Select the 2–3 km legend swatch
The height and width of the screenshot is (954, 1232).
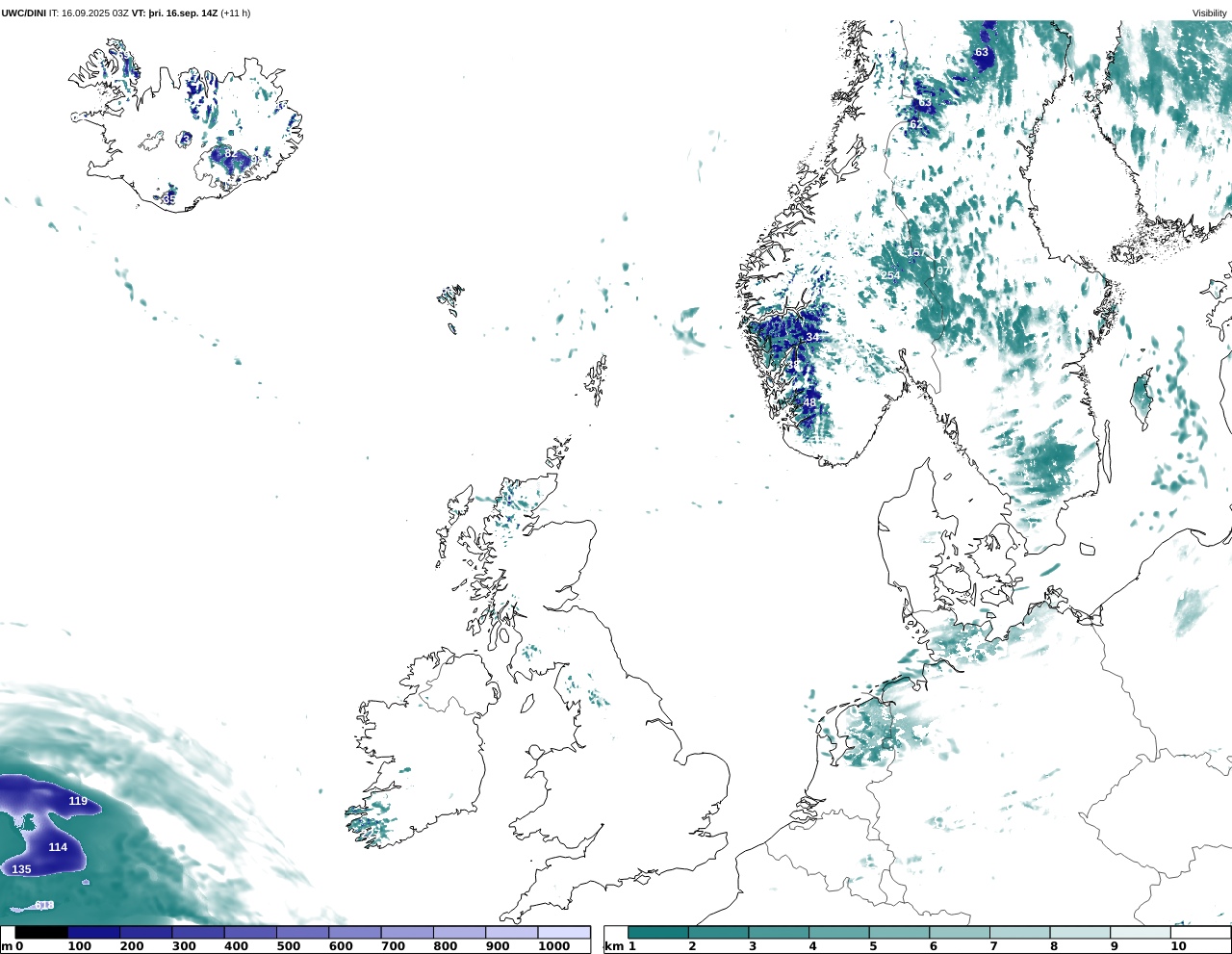[718, 932]
